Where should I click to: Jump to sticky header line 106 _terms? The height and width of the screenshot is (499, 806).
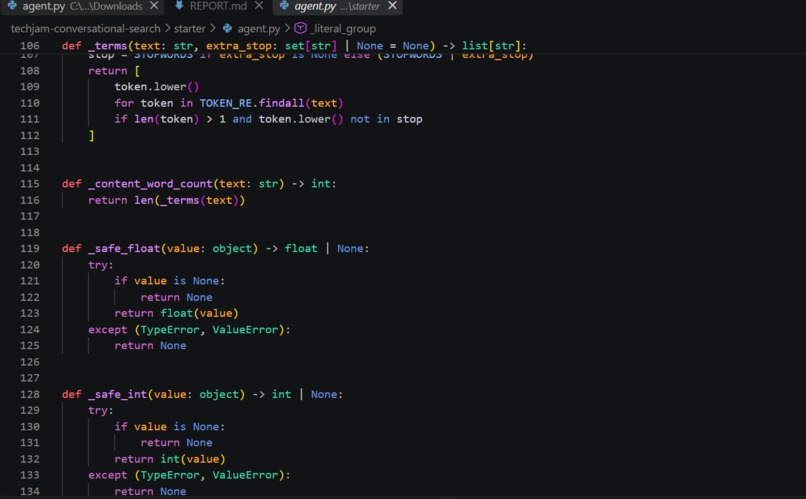(x=294, y=46)
